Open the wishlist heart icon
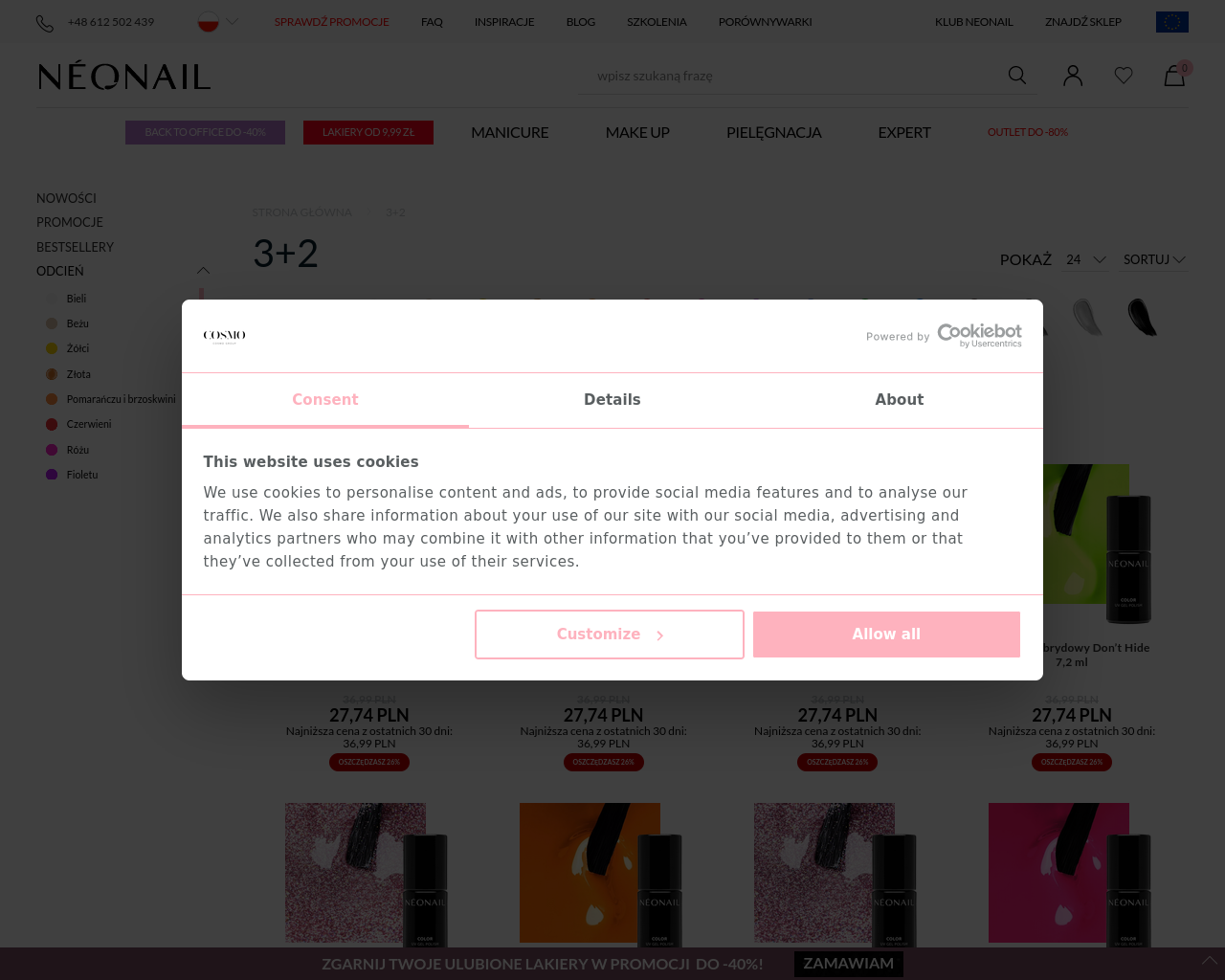Image resolution: width=1225 pixels, height=980 pixels. click(x=1124, y=76)
